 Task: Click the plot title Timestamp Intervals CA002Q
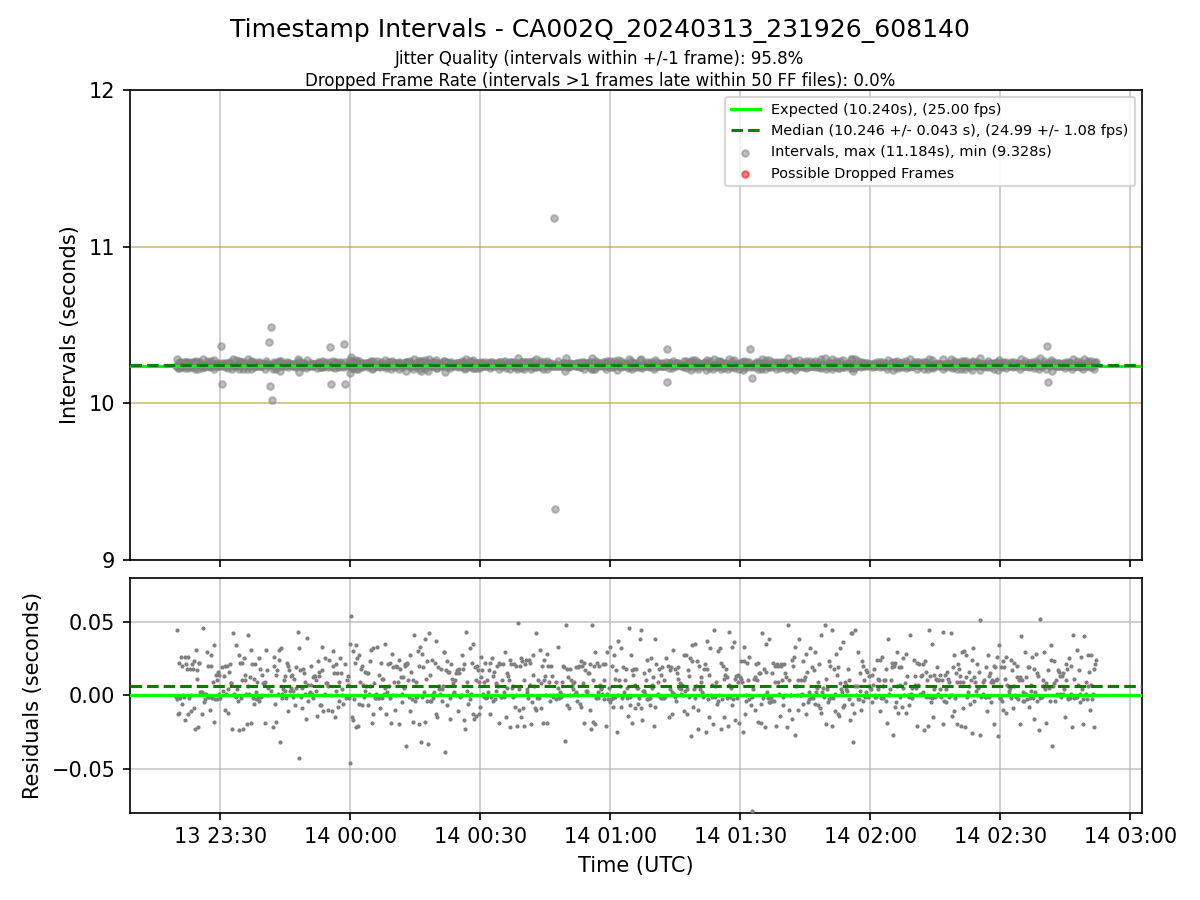pyautogui.click(x=599, y=29)
